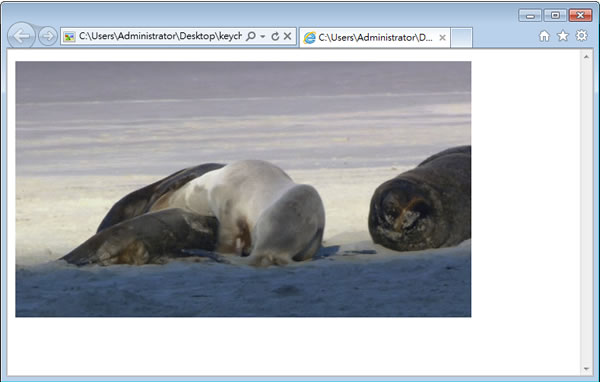Click the scrollbar down arrow
600x382 pixels.
coord(586,369)
